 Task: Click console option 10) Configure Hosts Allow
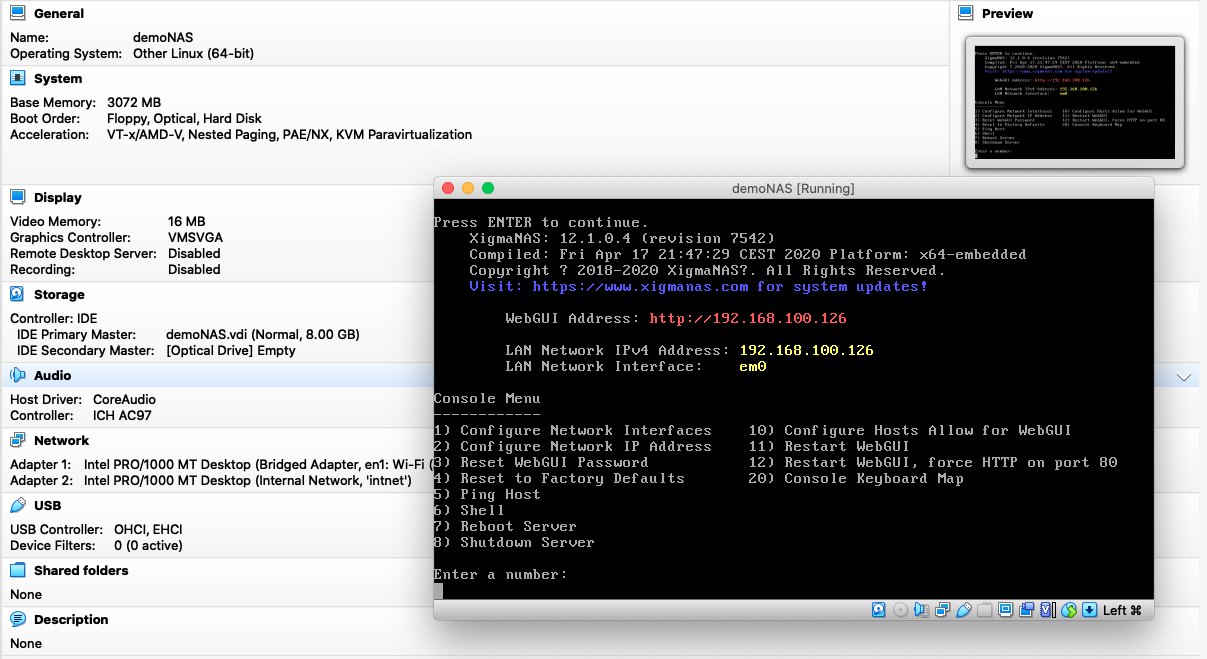(910, 430)
